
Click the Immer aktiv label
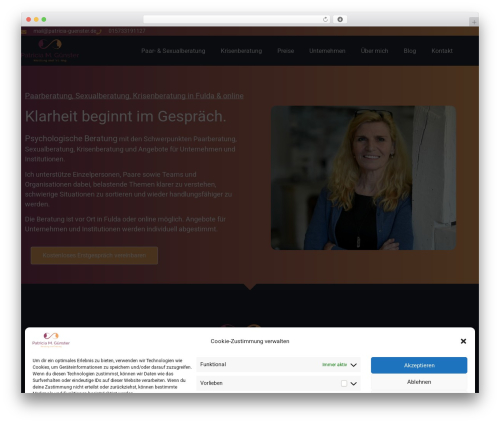click(x=334, y=365)
